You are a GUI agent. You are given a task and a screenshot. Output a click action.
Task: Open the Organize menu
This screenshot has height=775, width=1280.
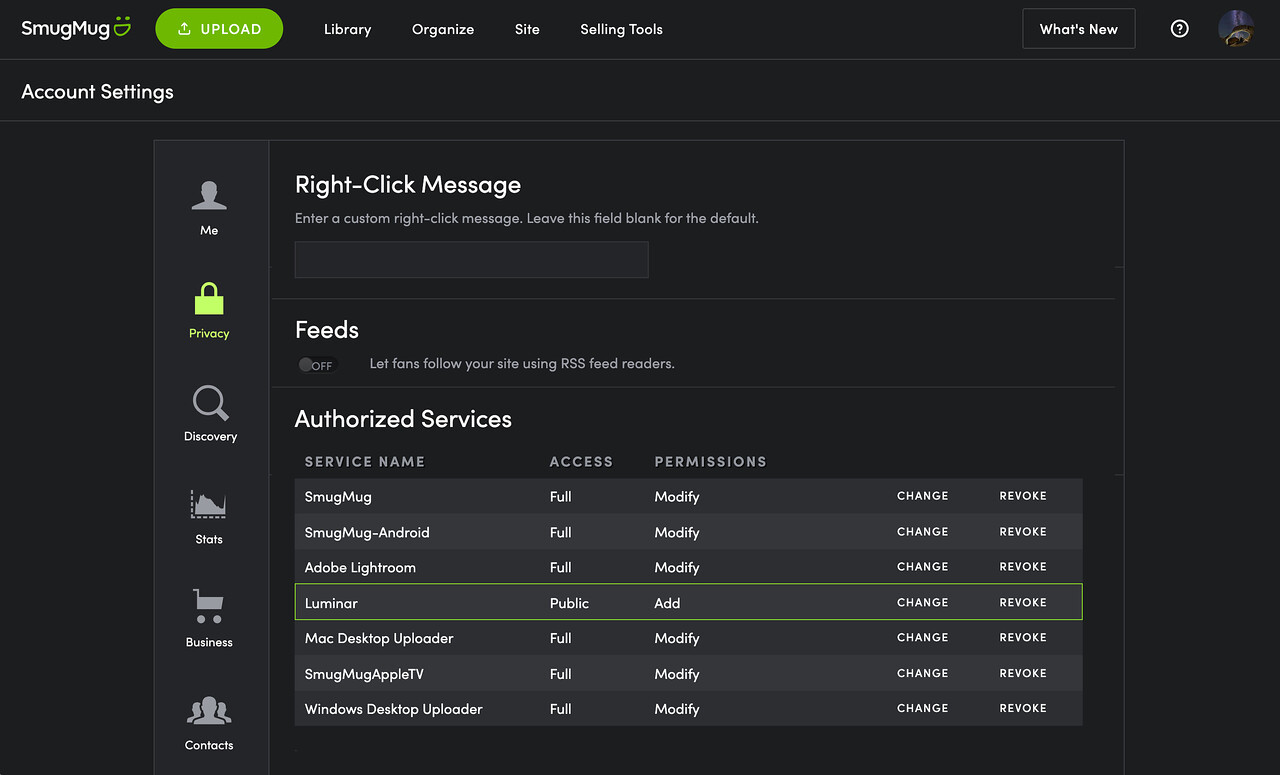(x=443, y=29)
